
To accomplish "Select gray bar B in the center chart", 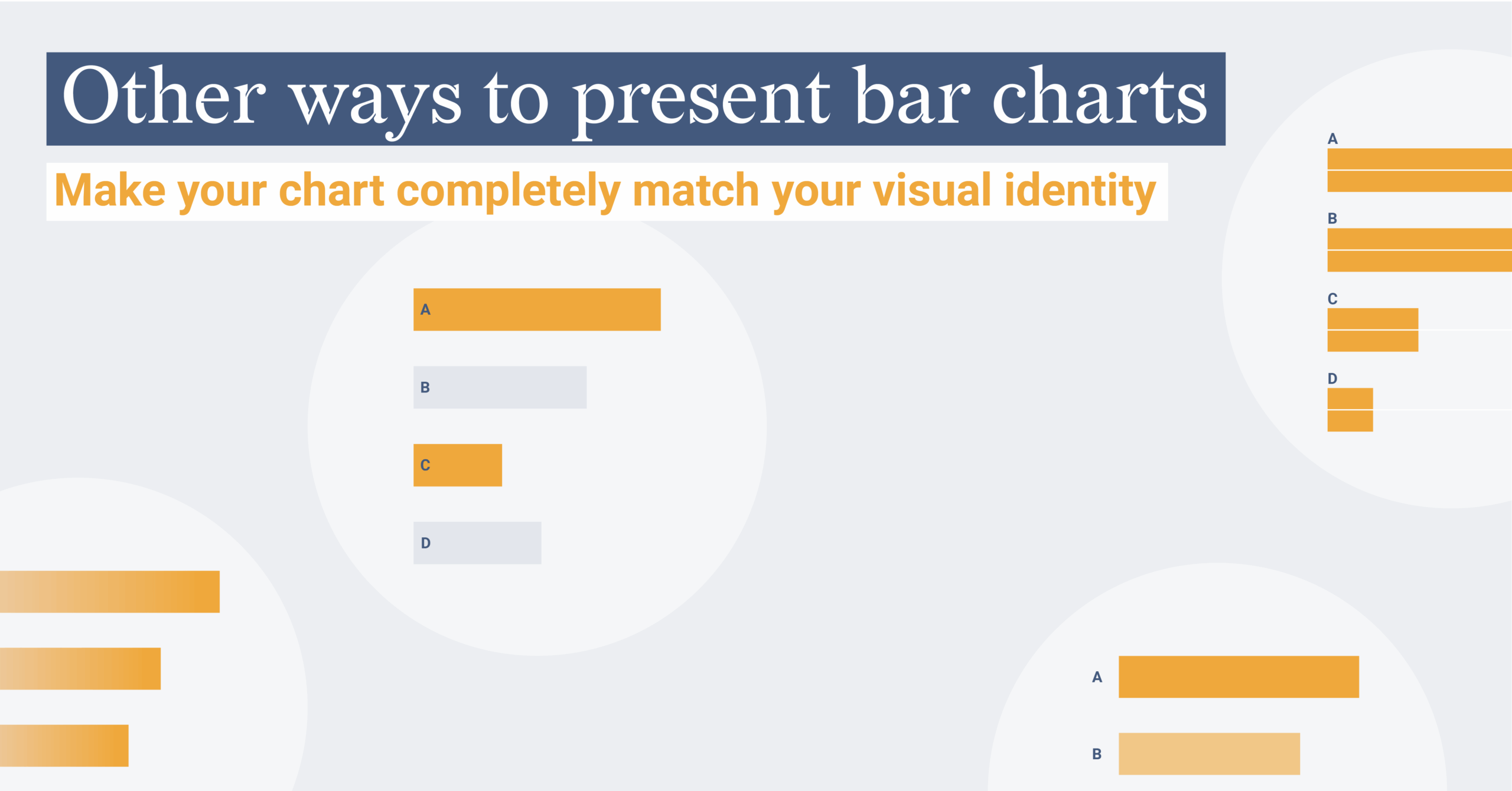I will coord(500,387).
